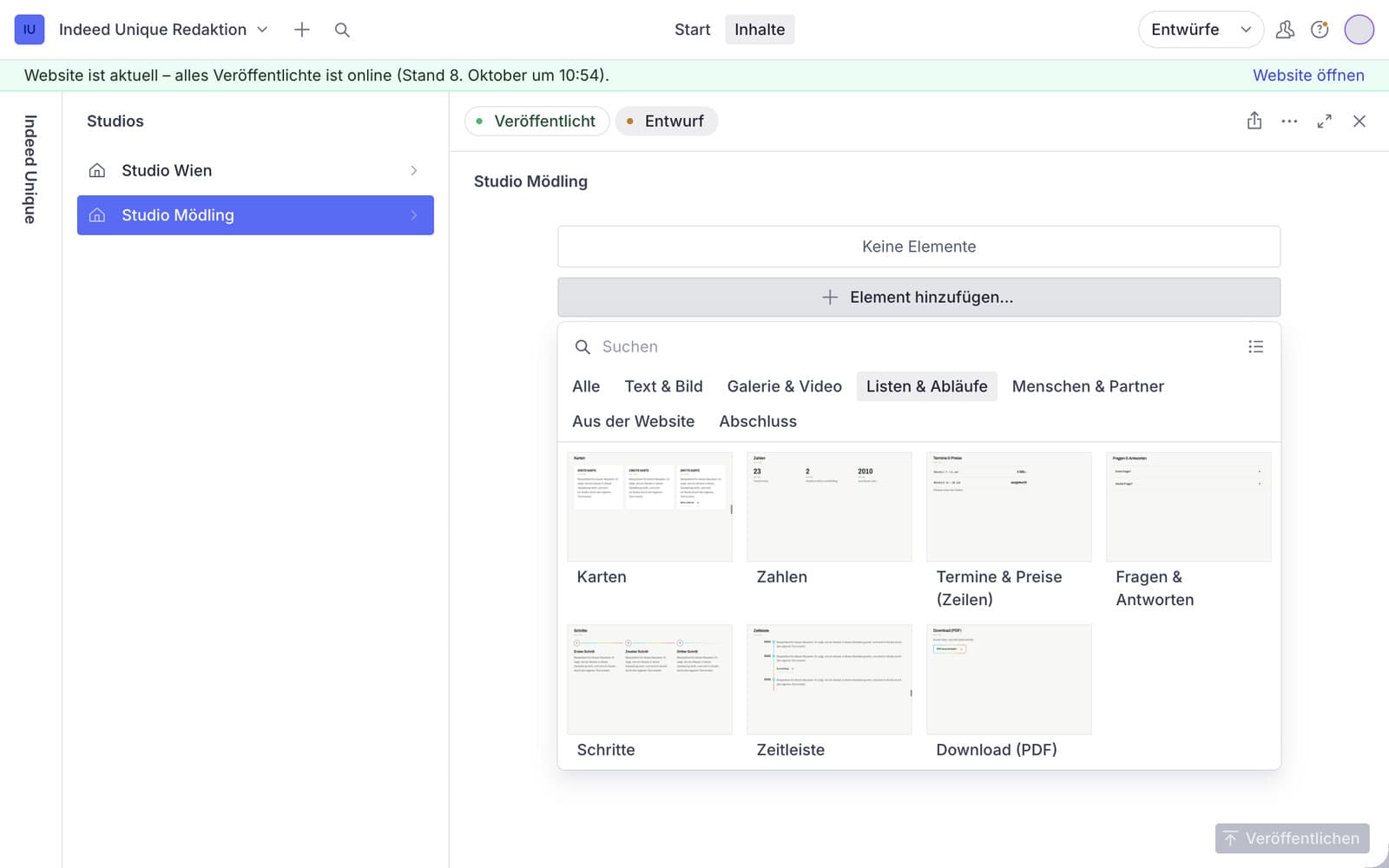Switch to the Veröffentlicht perspective
This screenshot has width=1389, height=868.
tap(537, 122)
